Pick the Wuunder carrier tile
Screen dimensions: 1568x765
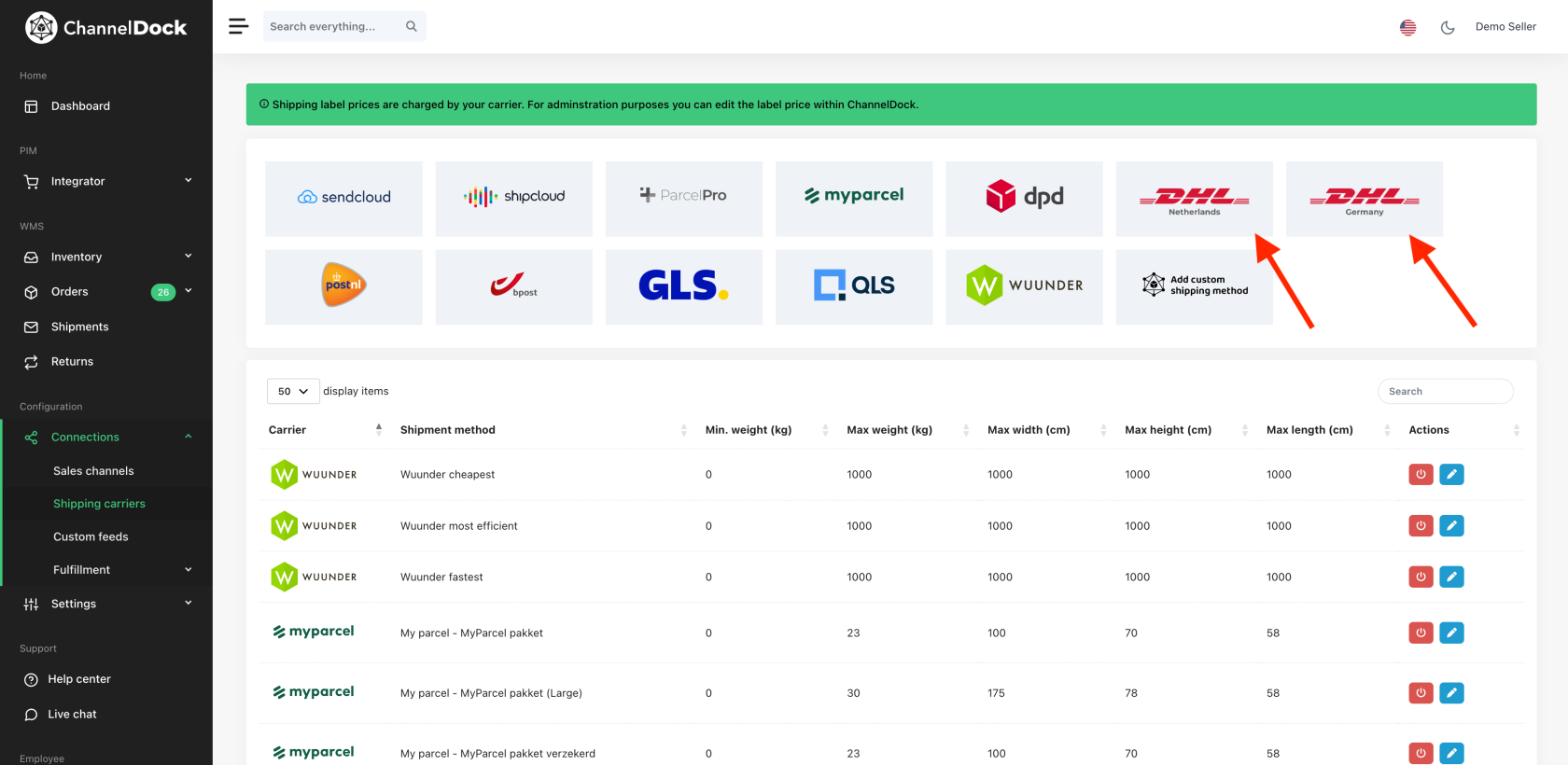1024,286
